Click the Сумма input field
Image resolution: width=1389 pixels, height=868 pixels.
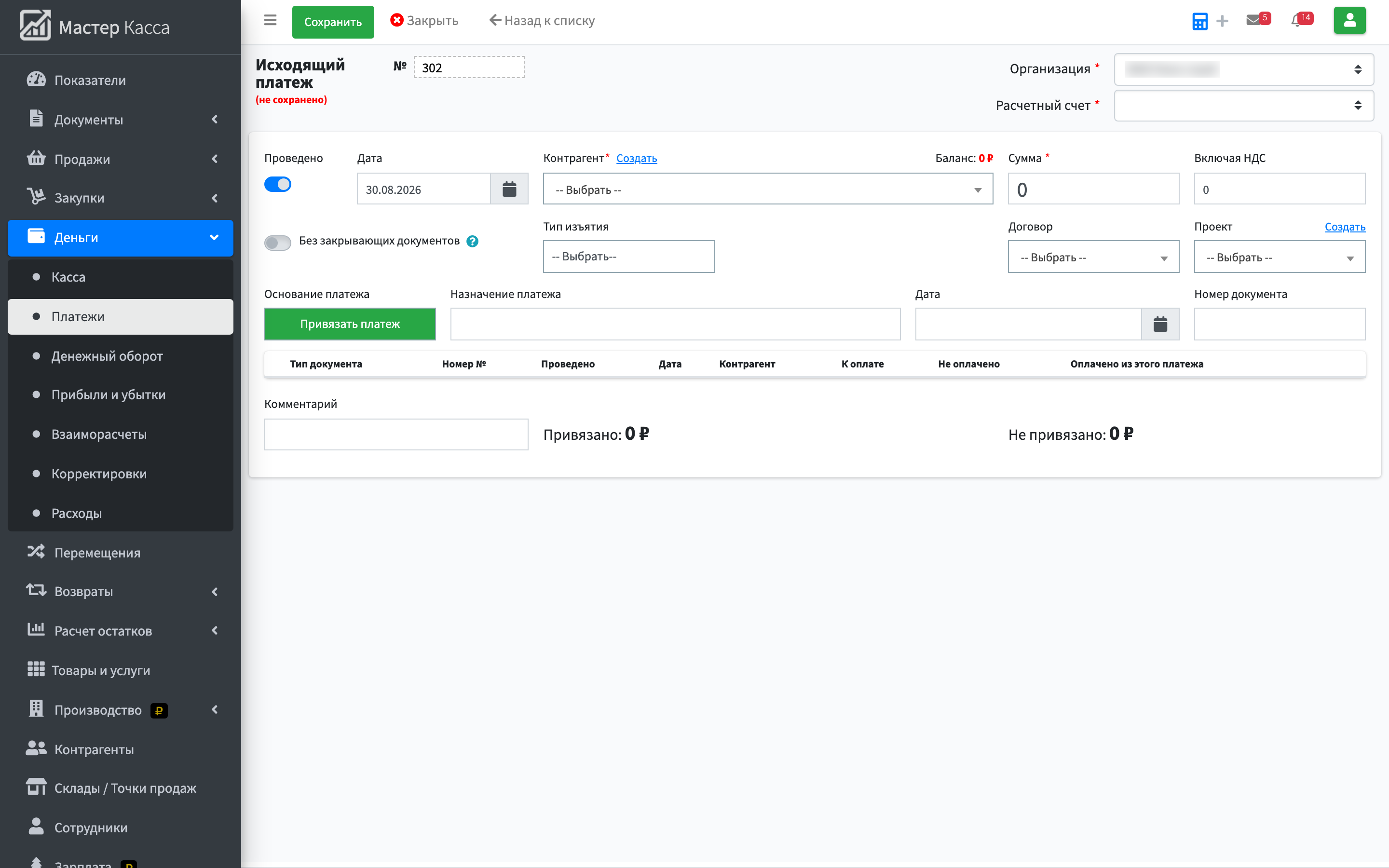tap(1093, 189)
